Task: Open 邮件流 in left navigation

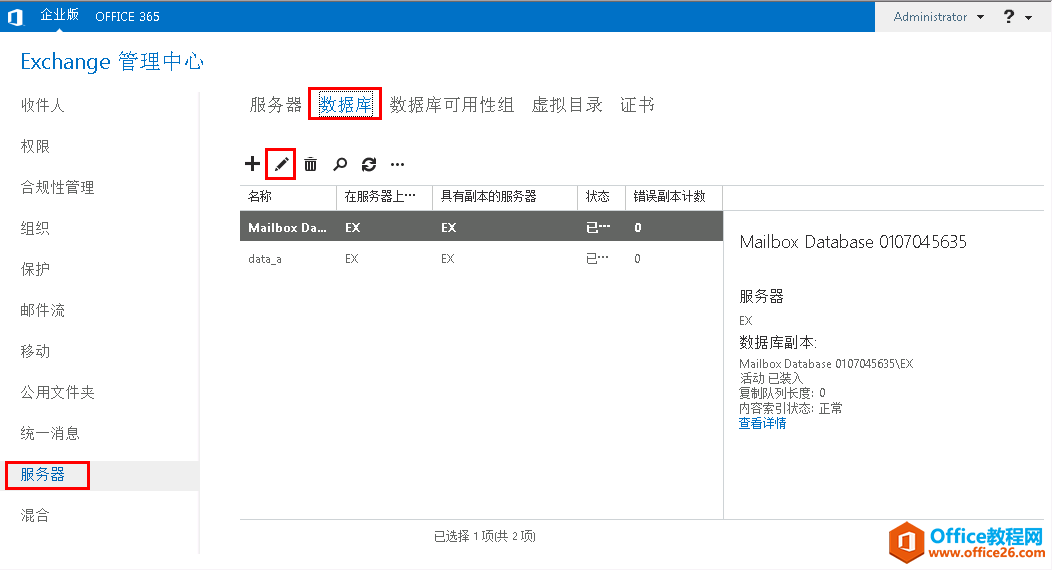Action: point(42,310)
